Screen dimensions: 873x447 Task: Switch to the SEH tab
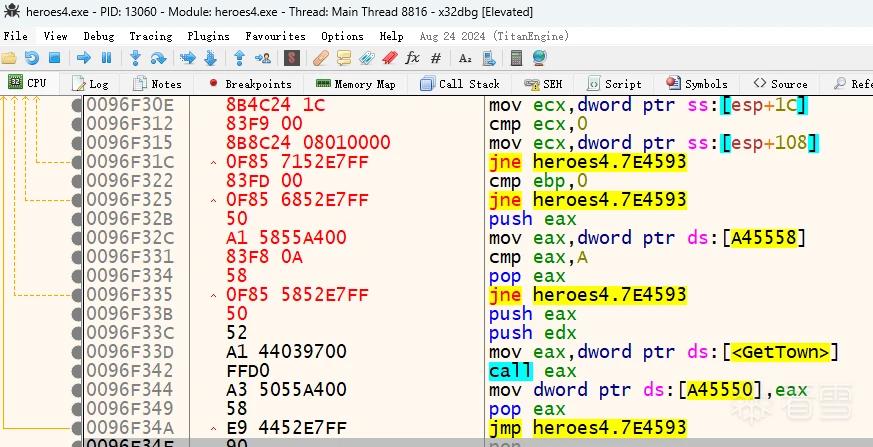[543, 84]
